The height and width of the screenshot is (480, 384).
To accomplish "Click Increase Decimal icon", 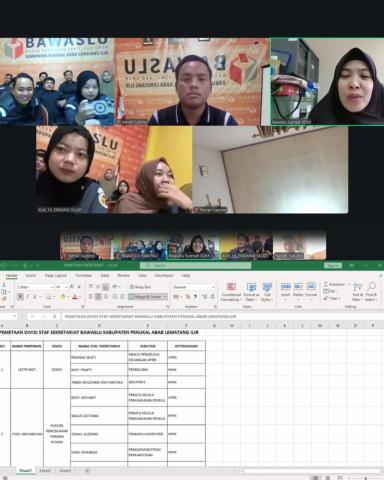I will [204, 297].
